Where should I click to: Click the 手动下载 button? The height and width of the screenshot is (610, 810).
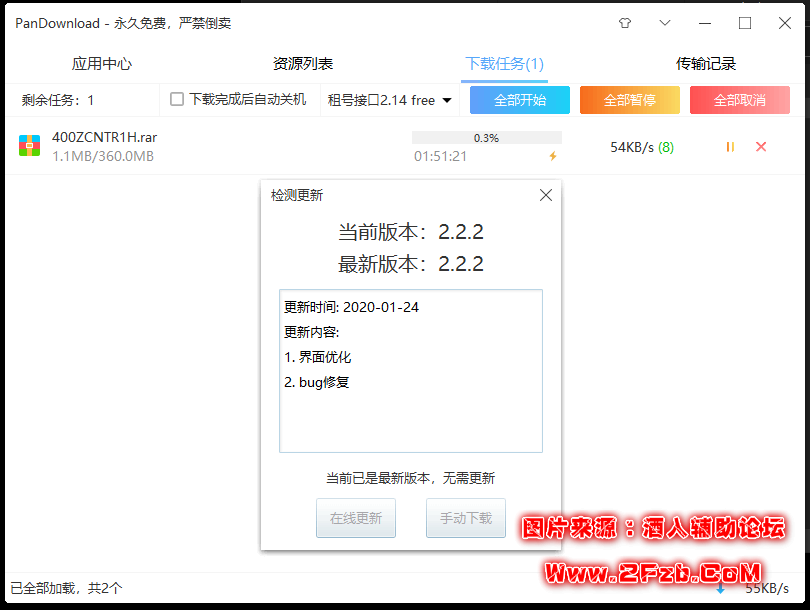[x=466, y=518]
